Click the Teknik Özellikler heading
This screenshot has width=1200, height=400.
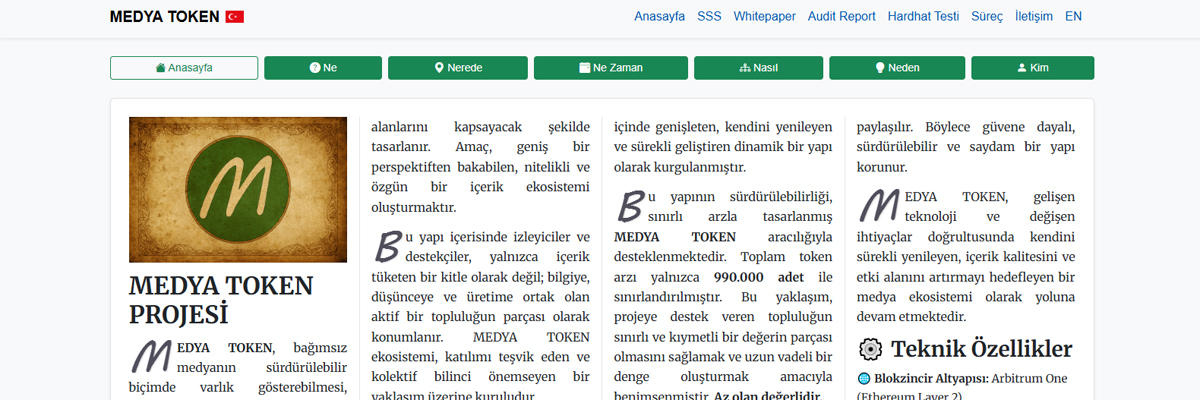point(982,349)
